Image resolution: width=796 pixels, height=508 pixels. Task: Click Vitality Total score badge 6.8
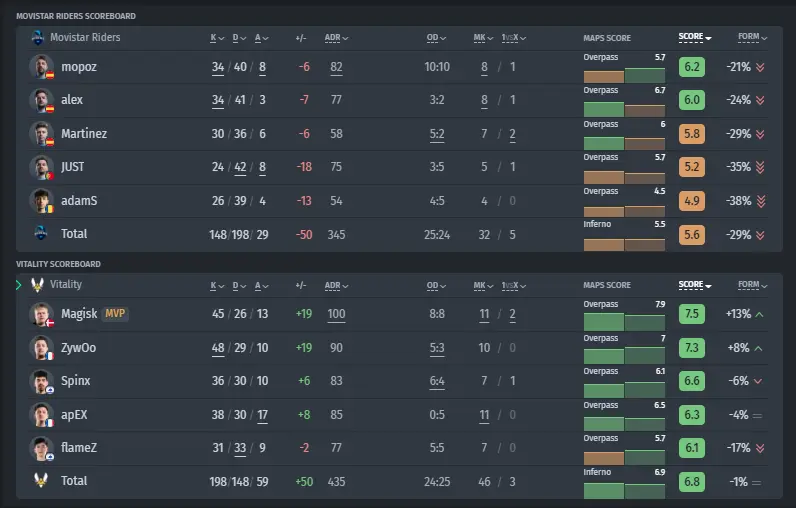pyautogui.click(x=692, y=482)
